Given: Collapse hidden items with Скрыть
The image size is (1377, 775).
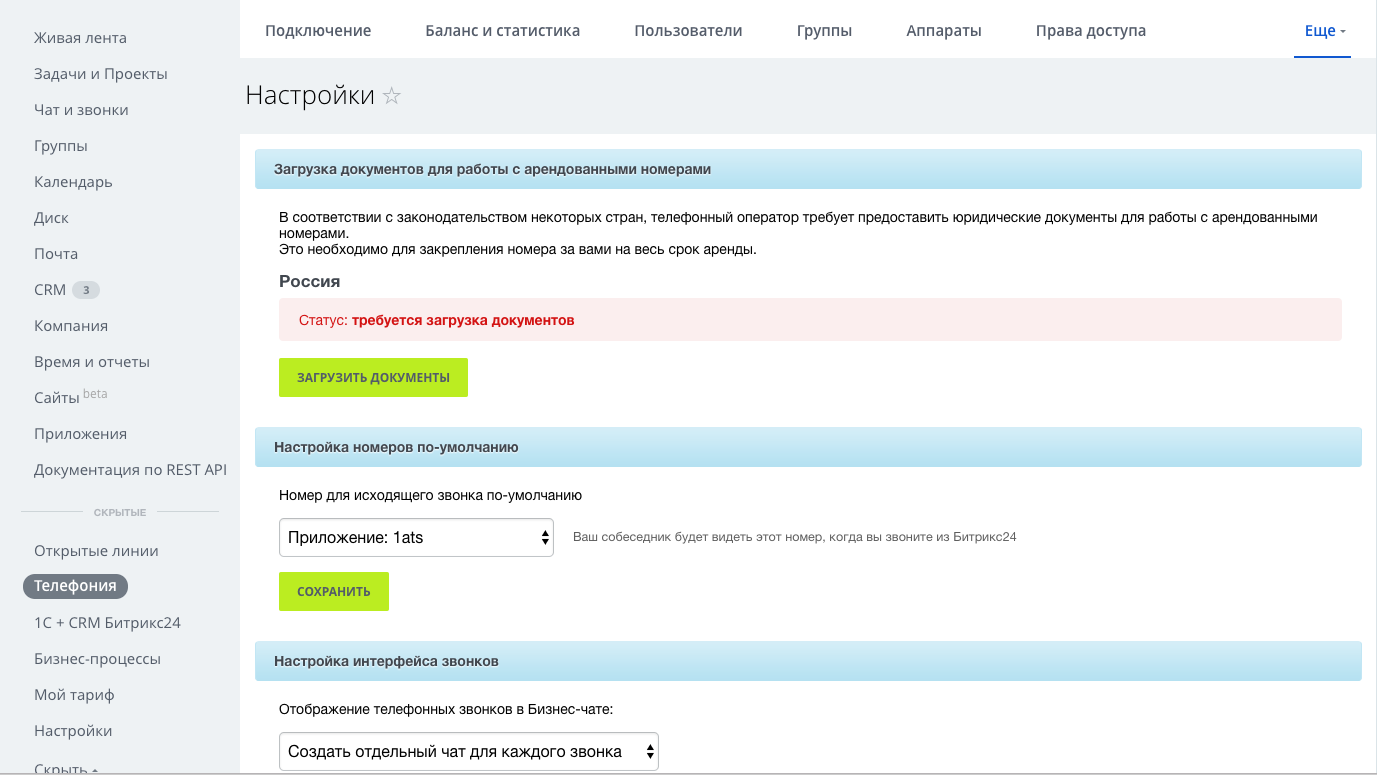Looking at the screenshot, I should click(x=66, y=768).
